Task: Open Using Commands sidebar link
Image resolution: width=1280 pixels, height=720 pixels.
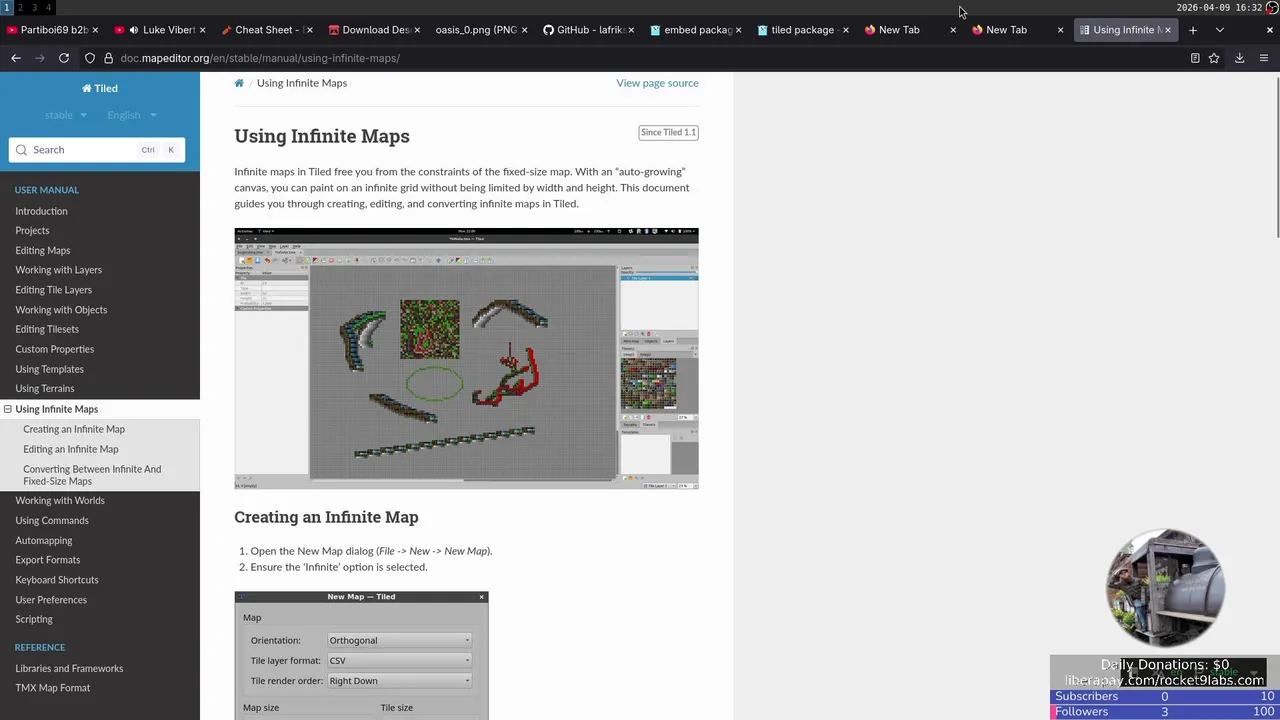Action: (52, 521)
